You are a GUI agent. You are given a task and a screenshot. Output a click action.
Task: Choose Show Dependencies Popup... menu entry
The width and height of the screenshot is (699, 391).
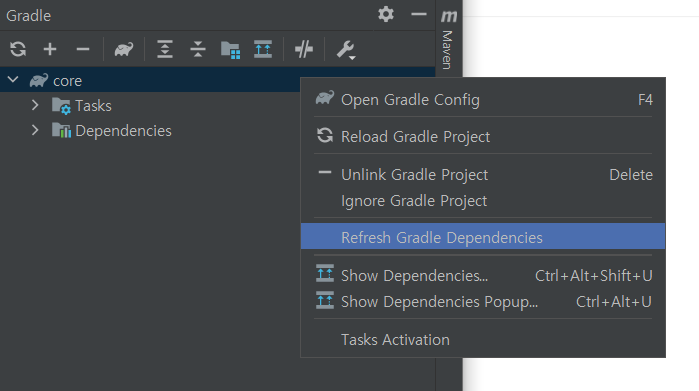(x=483, y=302)
